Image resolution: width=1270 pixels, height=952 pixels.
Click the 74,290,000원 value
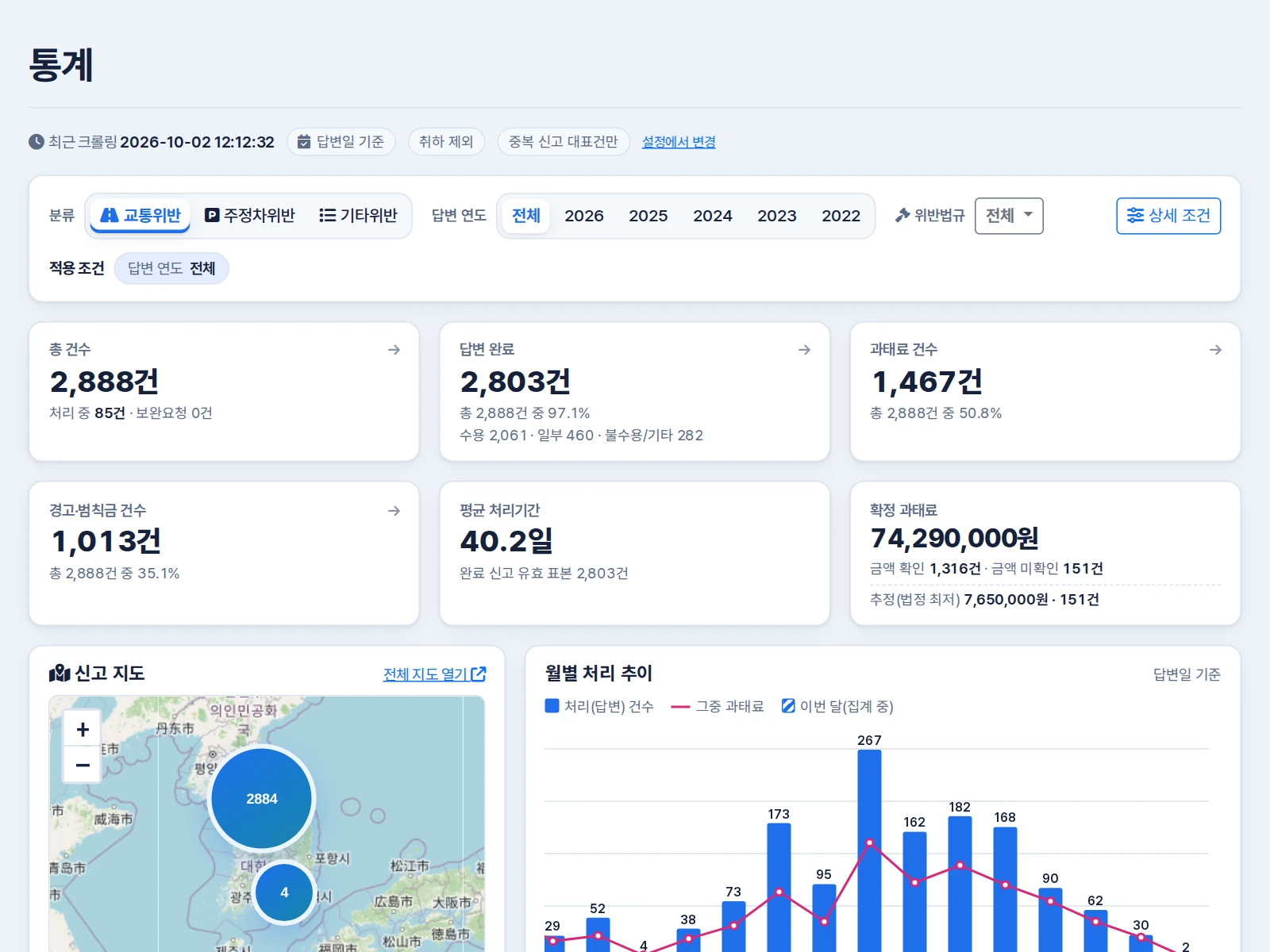click(x=954, y=539)
